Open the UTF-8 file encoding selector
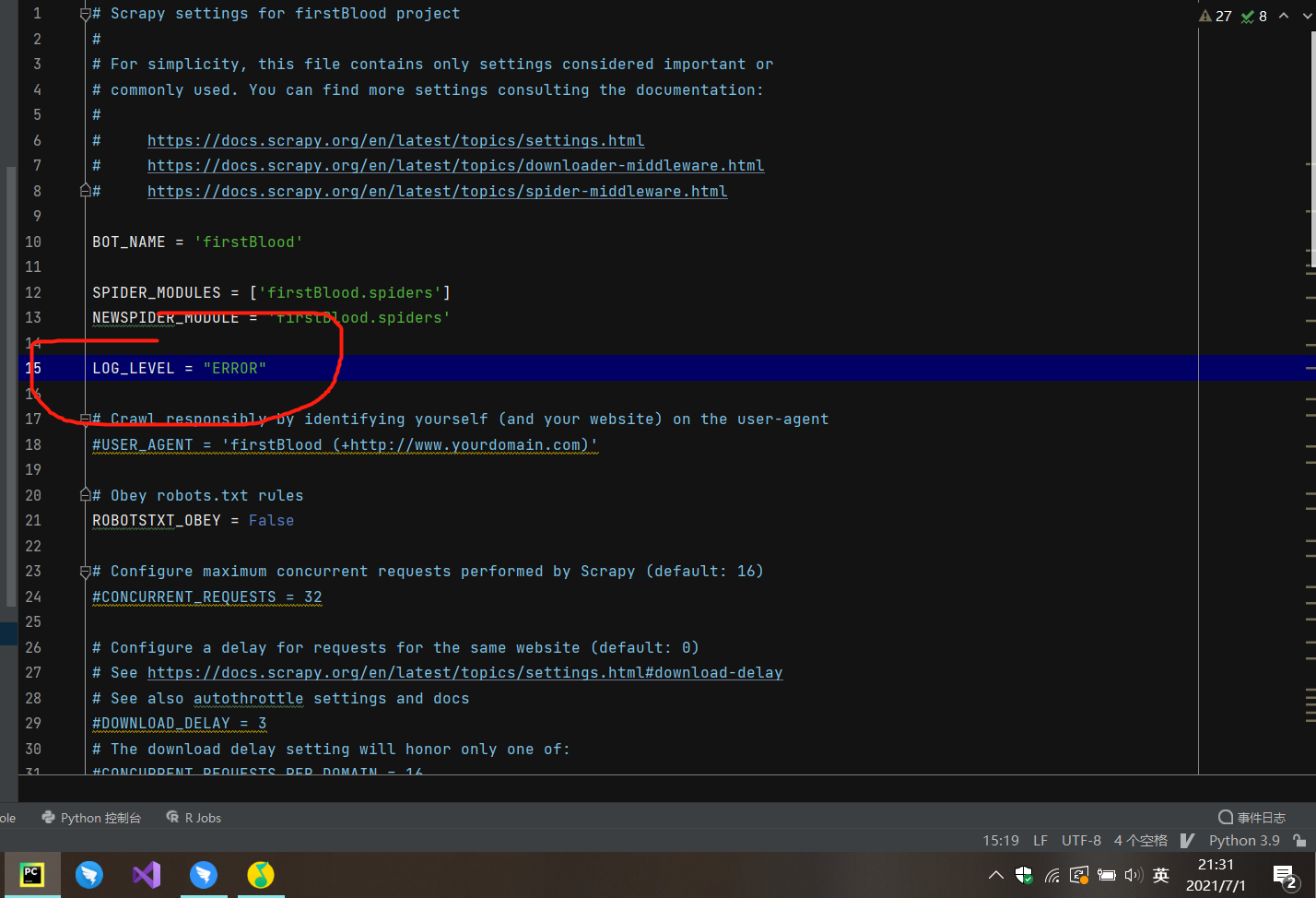Screen dimensions: 1316x898 click(x=1081, y=840)
